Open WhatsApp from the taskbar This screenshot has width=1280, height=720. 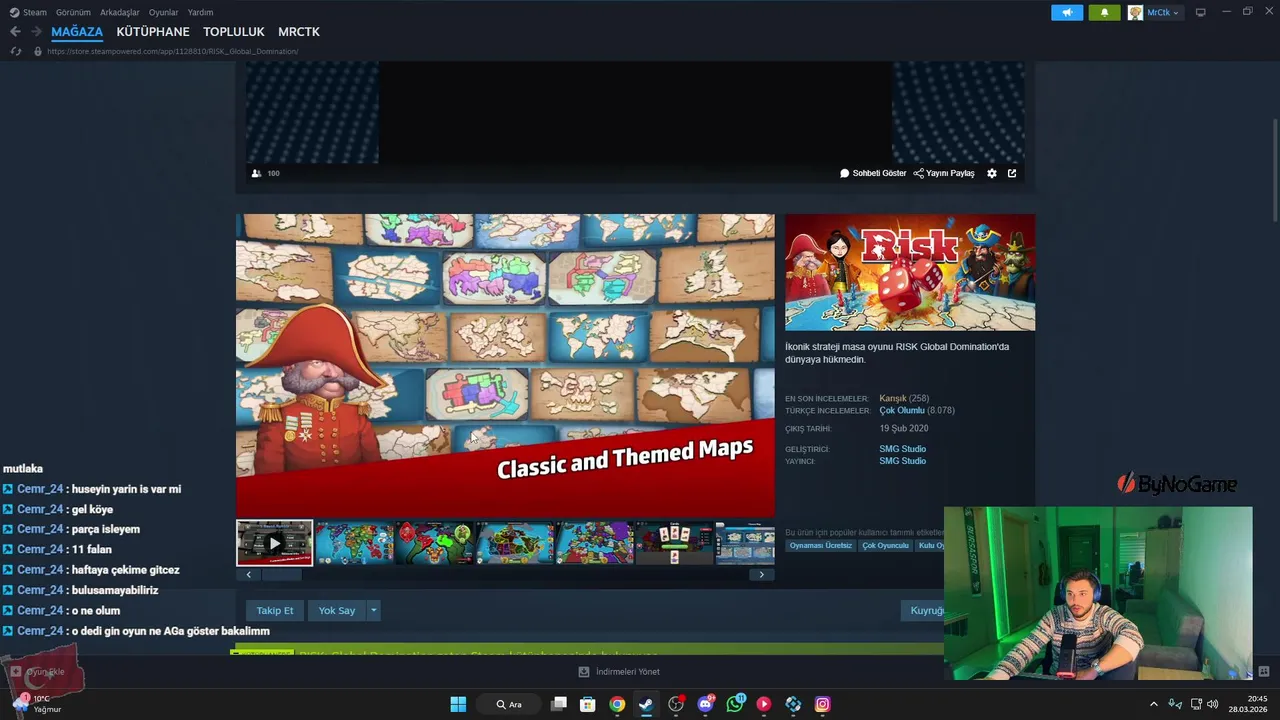coord(735,704)
